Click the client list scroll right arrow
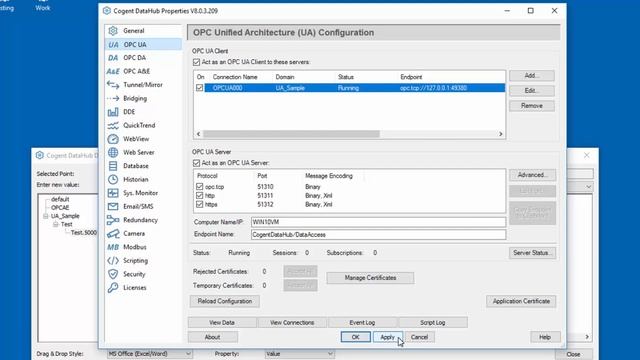640x360 pixels. tap(501, 134)
